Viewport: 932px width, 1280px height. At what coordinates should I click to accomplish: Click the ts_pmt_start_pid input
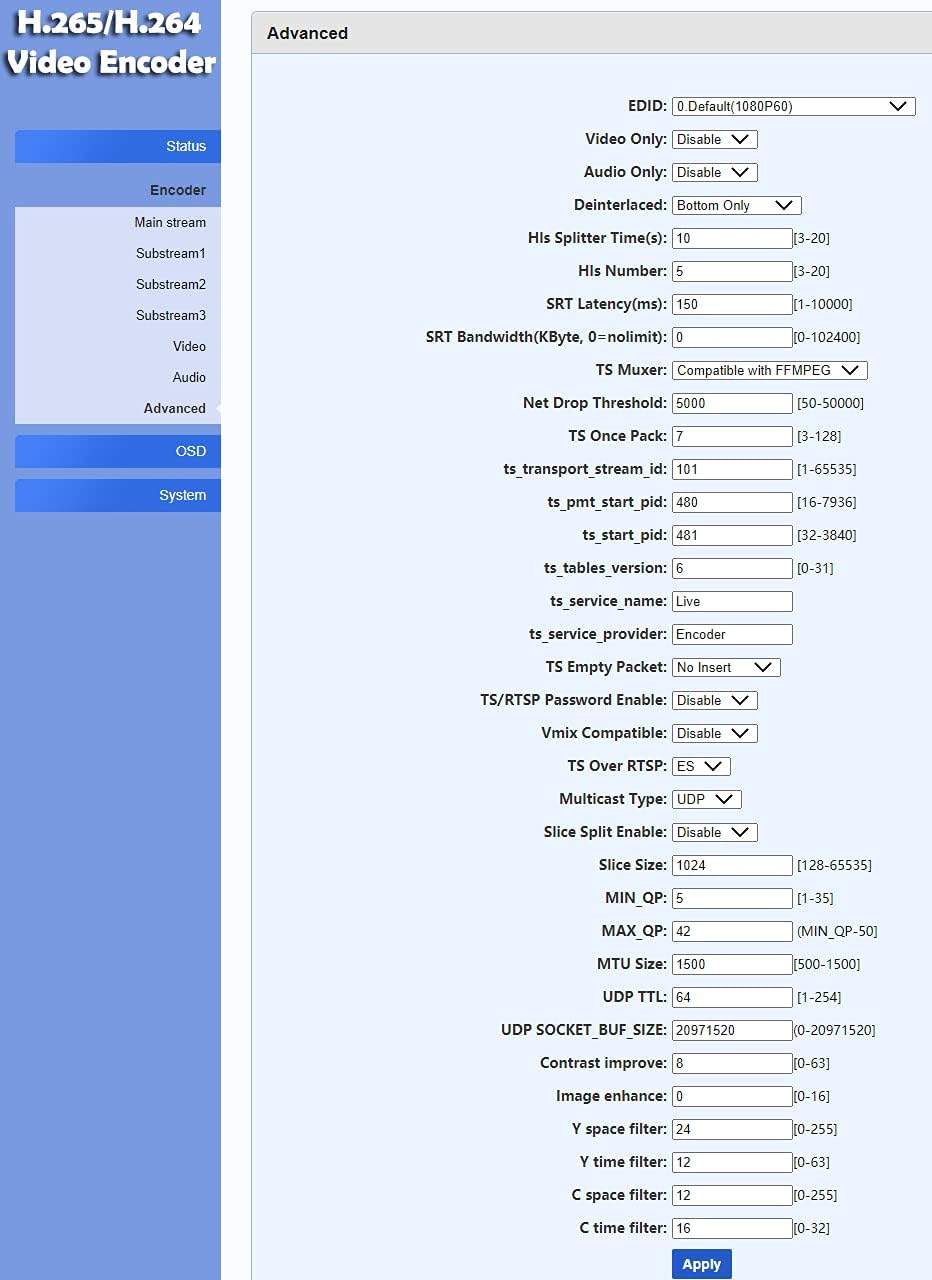[732, 502]
